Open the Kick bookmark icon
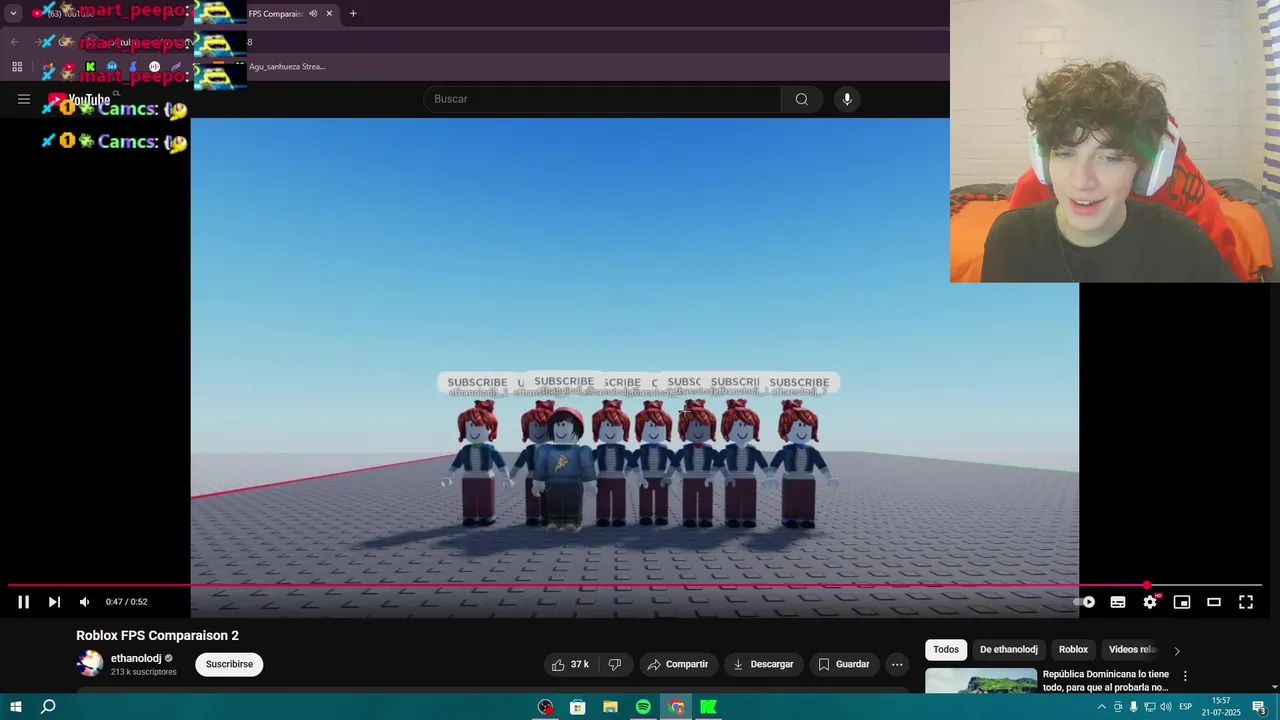This screenshot has width=1280, height=720. coord(90,67)
